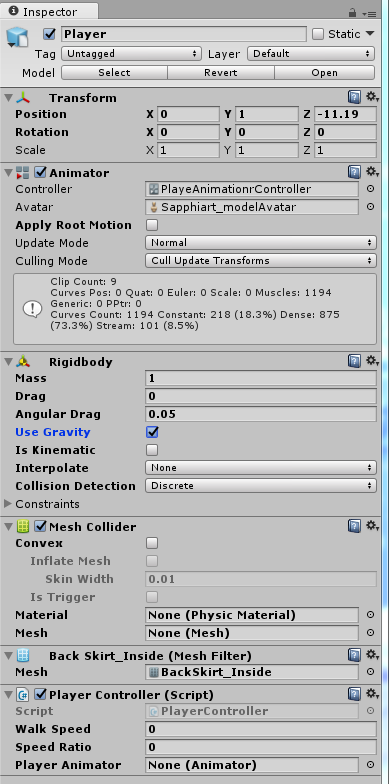Click the Walk Speed field
Image resolution: width=389 pixels, height=784 pixels.
coord(260,729)
